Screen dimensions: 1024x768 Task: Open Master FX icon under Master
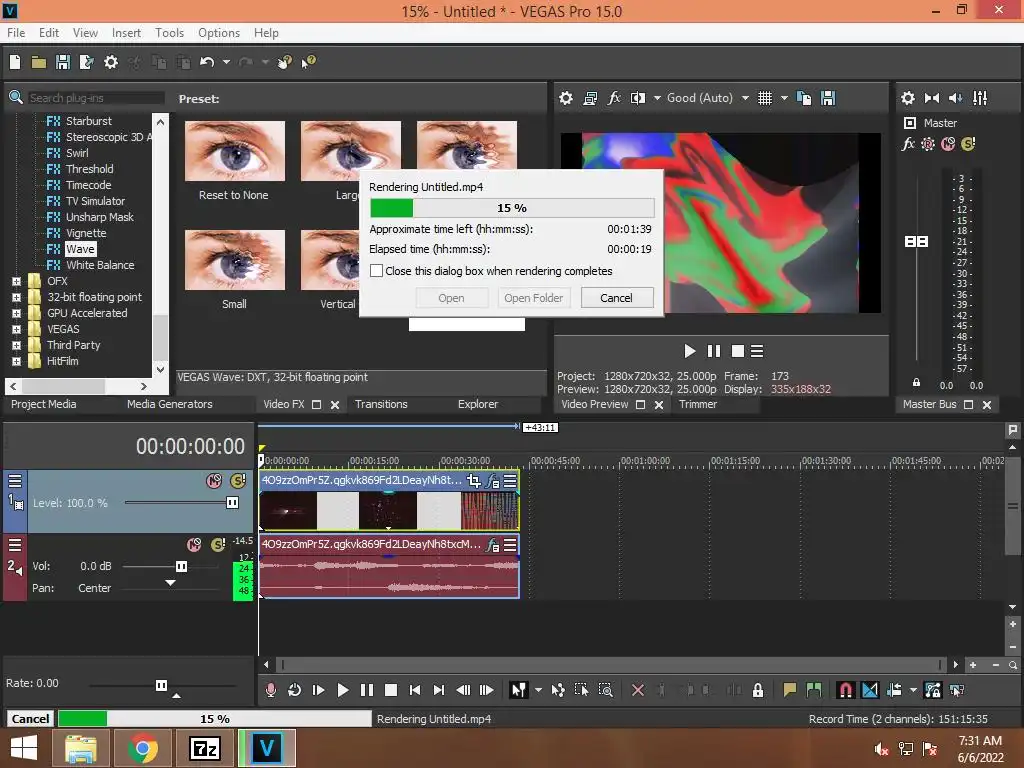pyautogui.click(x=908, y=144)
